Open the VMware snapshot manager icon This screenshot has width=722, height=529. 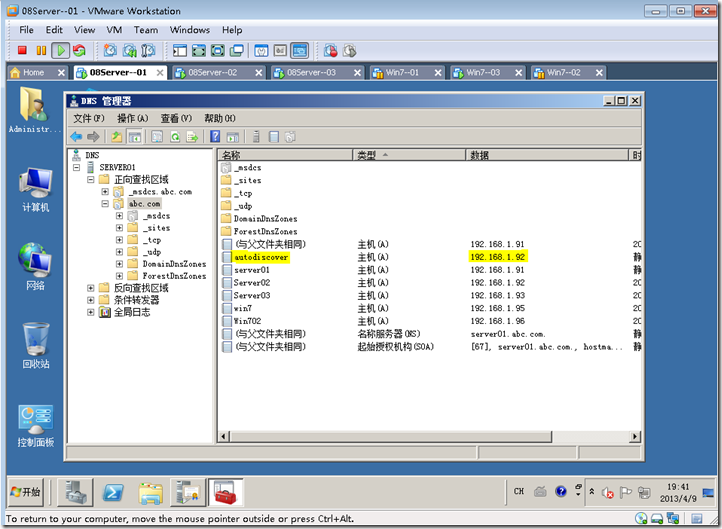(x=148, y=50)
